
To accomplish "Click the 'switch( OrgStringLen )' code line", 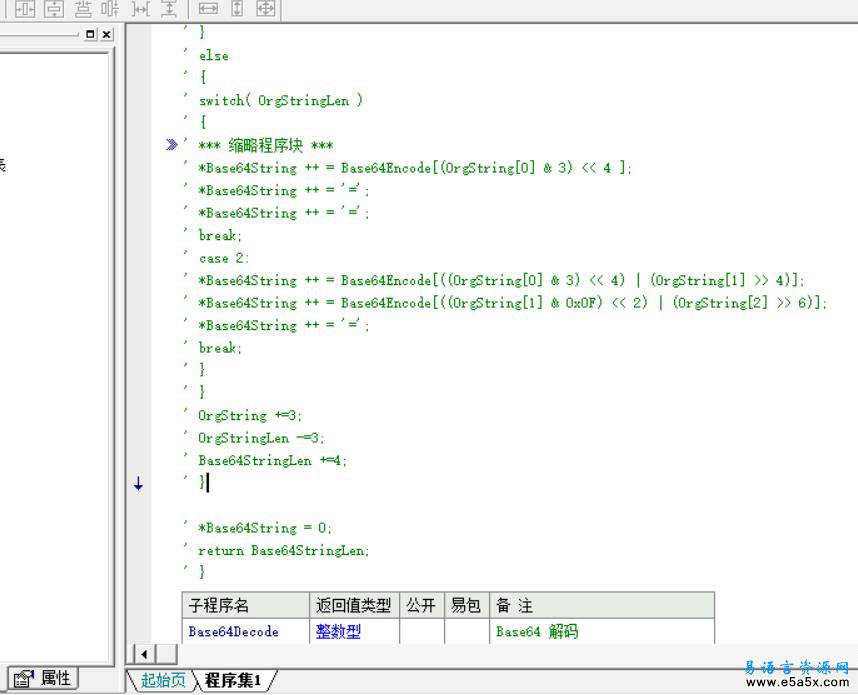I will (280, 101).
